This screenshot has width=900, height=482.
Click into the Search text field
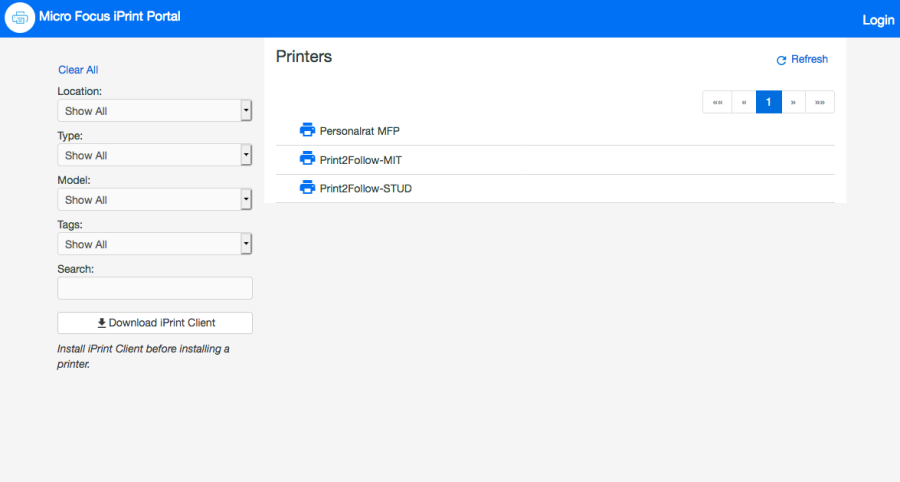[x=154, y=288]
